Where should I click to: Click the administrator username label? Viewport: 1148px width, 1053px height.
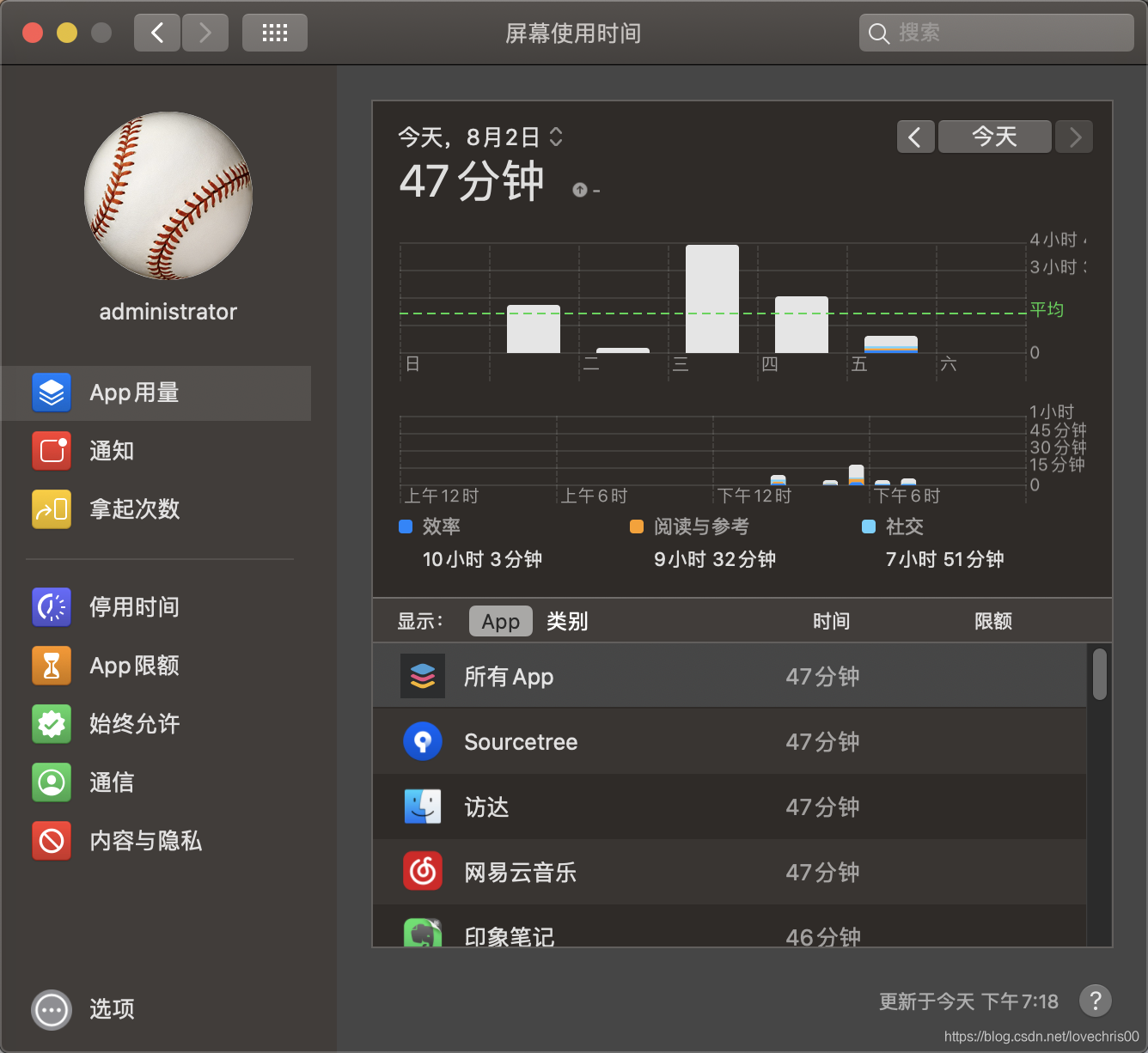click(x=168, y=312)
